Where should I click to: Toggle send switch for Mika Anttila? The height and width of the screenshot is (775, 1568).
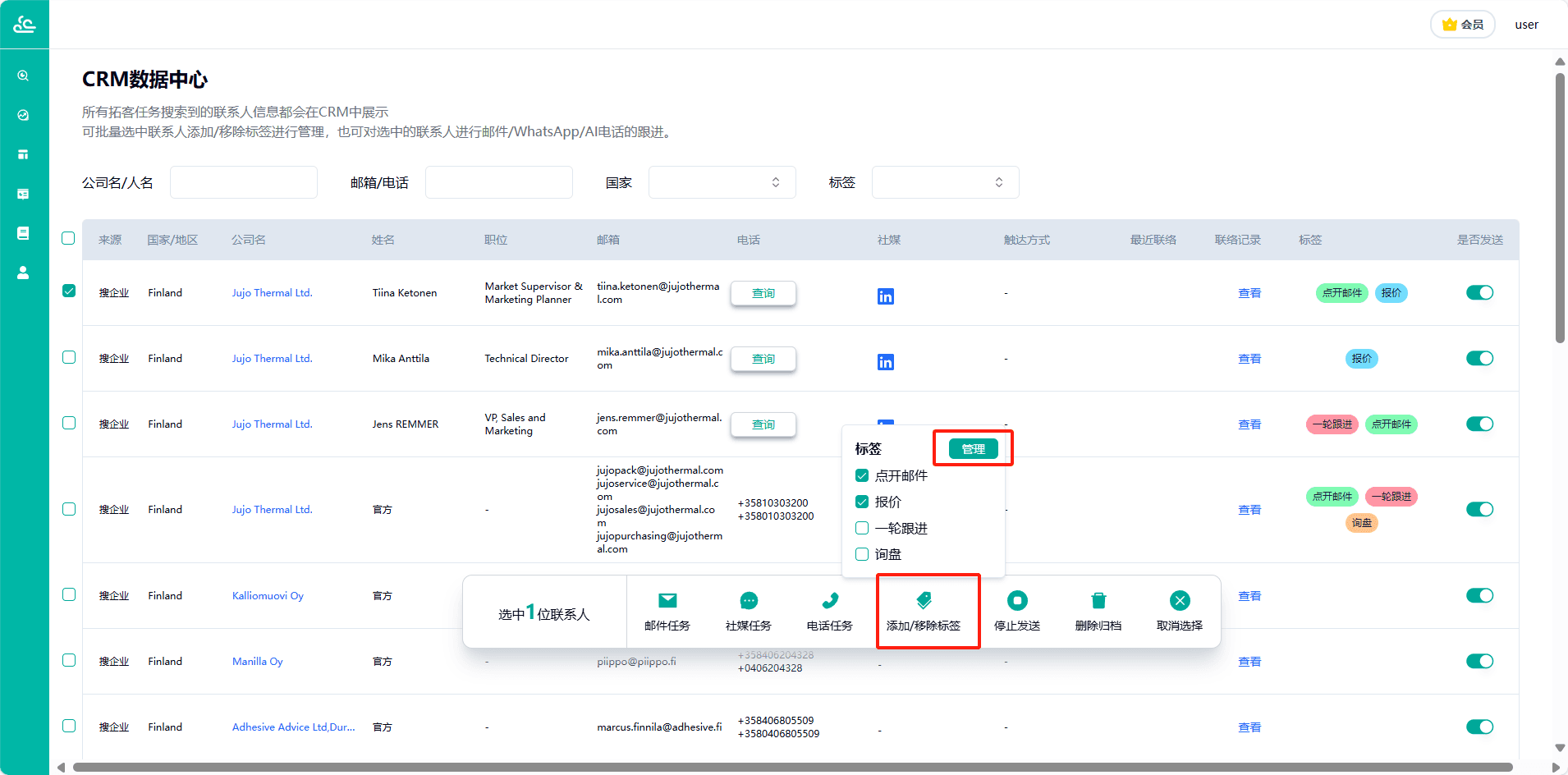coord(1479,359)
